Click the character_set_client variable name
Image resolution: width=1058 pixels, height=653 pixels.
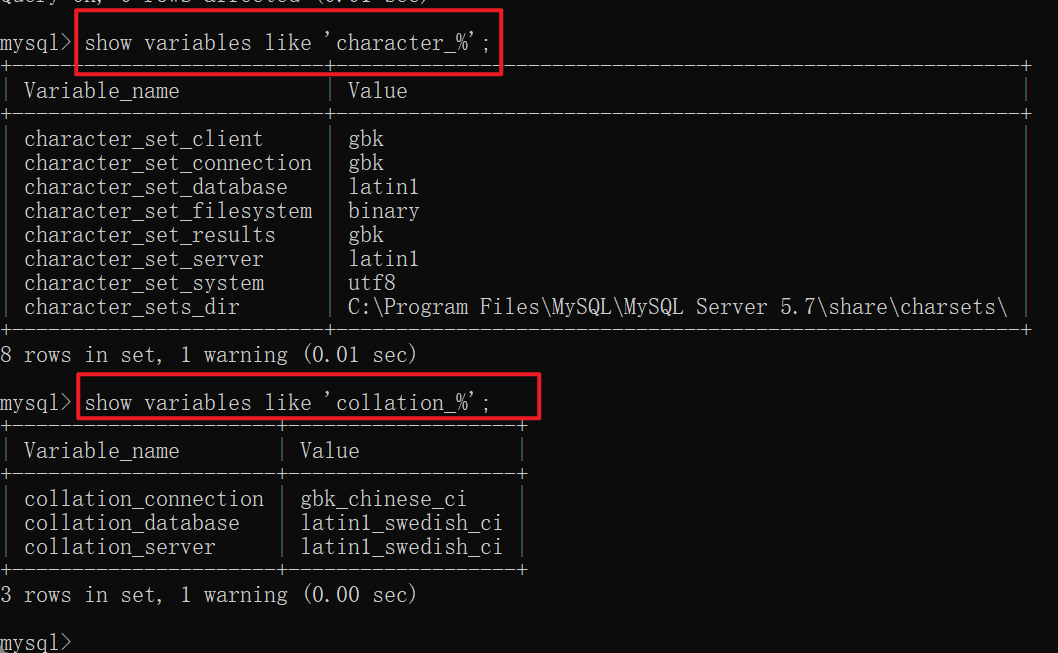[x=143, y=139]
